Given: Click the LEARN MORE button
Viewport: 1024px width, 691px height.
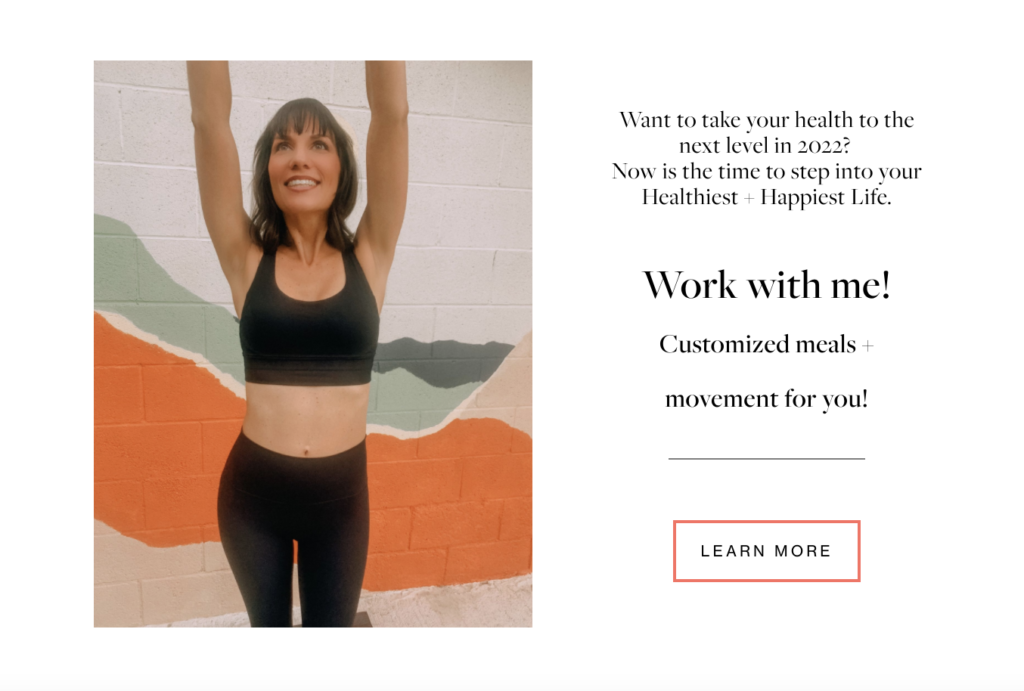Looking at the screenshot, I should [767, 551].
